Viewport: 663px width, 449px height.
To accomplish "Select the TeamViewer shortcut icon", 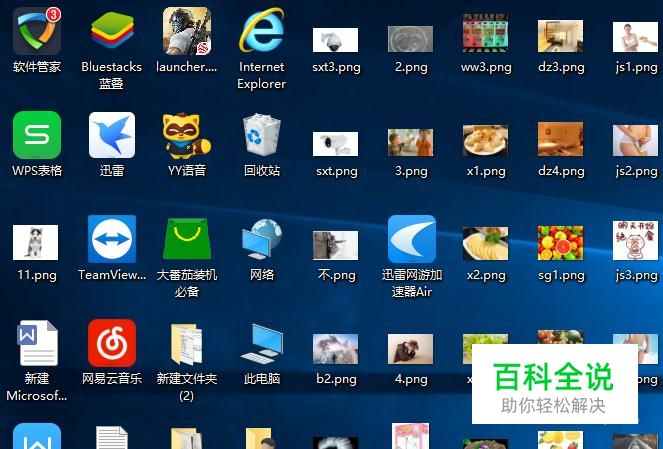I will (x=112, y=239).
